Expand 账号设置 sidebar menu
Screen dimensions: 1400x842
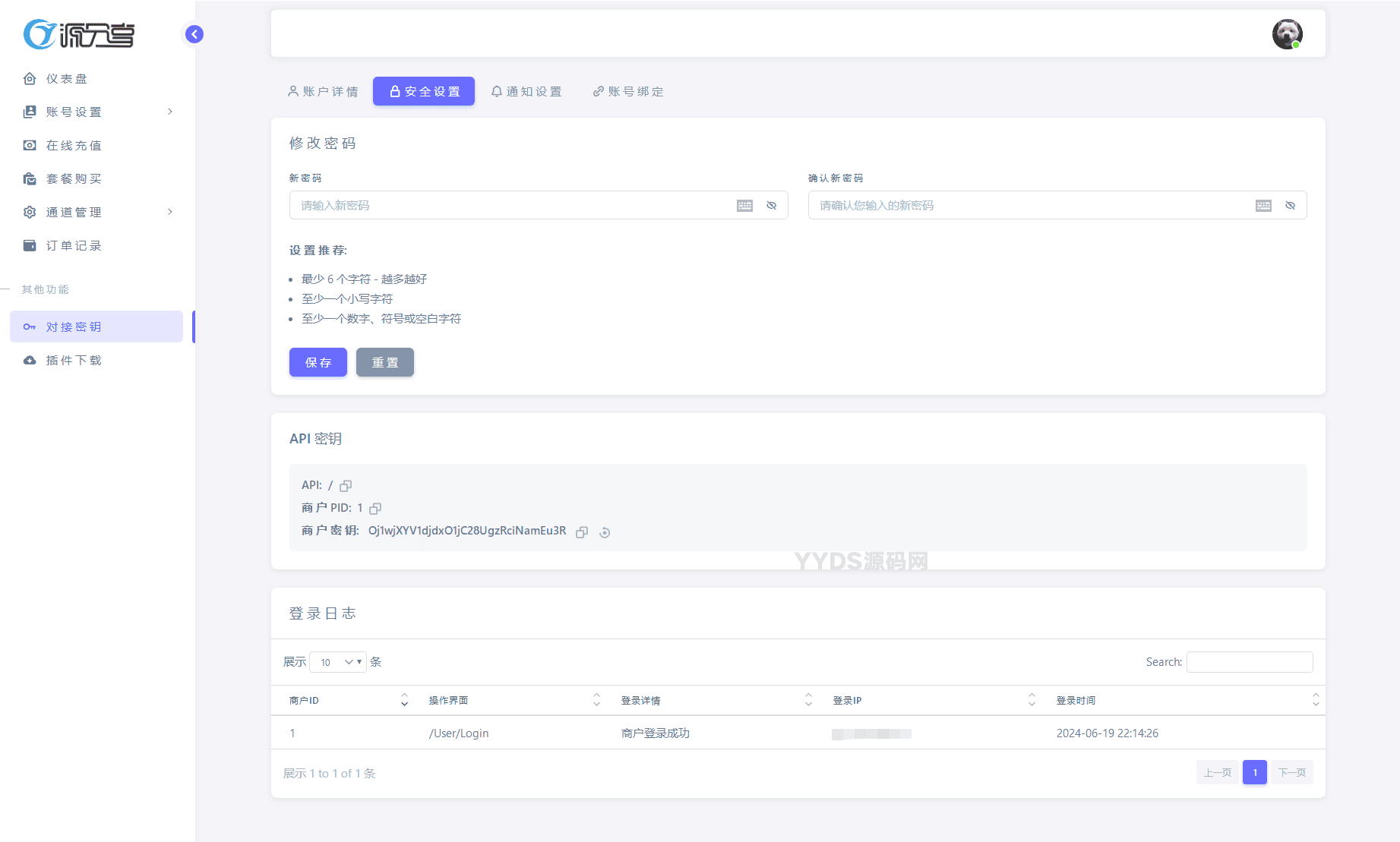(x=97, y=112)
